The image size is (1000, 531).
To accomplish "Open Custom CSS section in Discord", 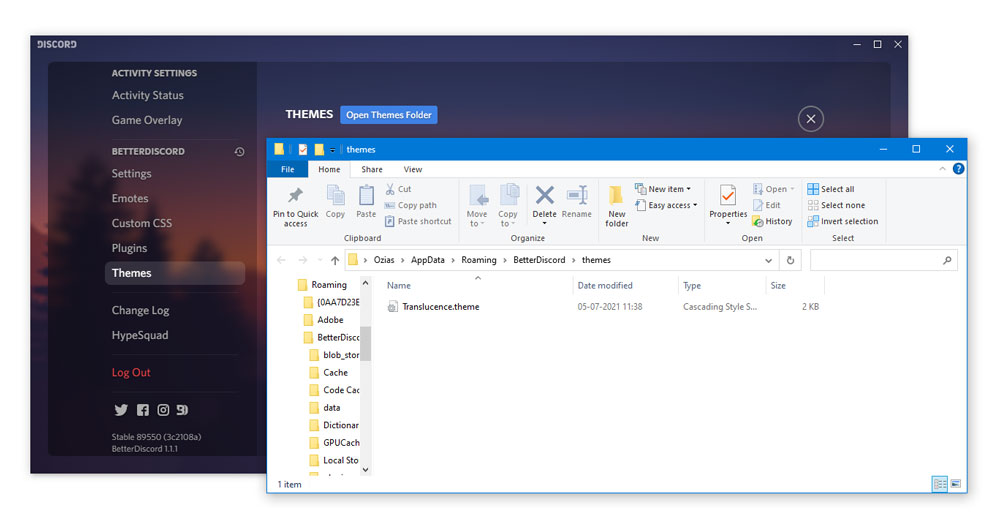I will pyautogui.click(x=142, y=223).
